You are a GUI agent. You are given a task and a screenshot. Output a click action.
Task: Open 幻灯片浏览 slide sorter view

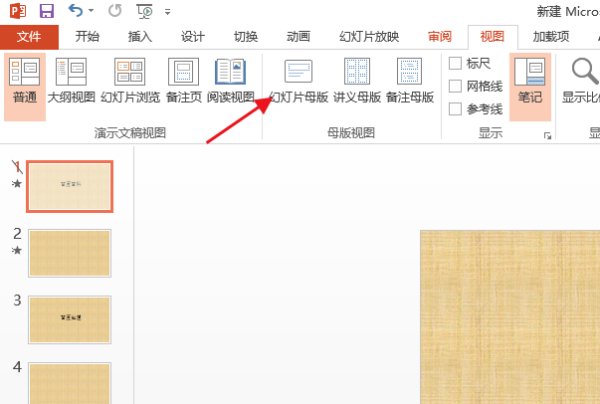tap(130, 81)
